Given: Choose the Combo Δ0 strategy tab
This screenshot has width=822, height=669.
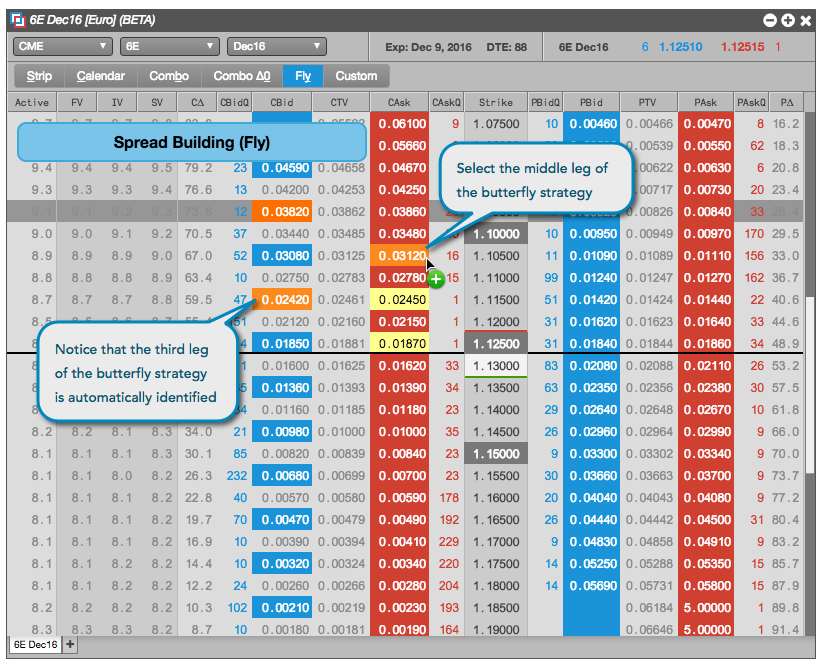Looking at the screenshot, I should pyautogui.click(x=242, y=76).
